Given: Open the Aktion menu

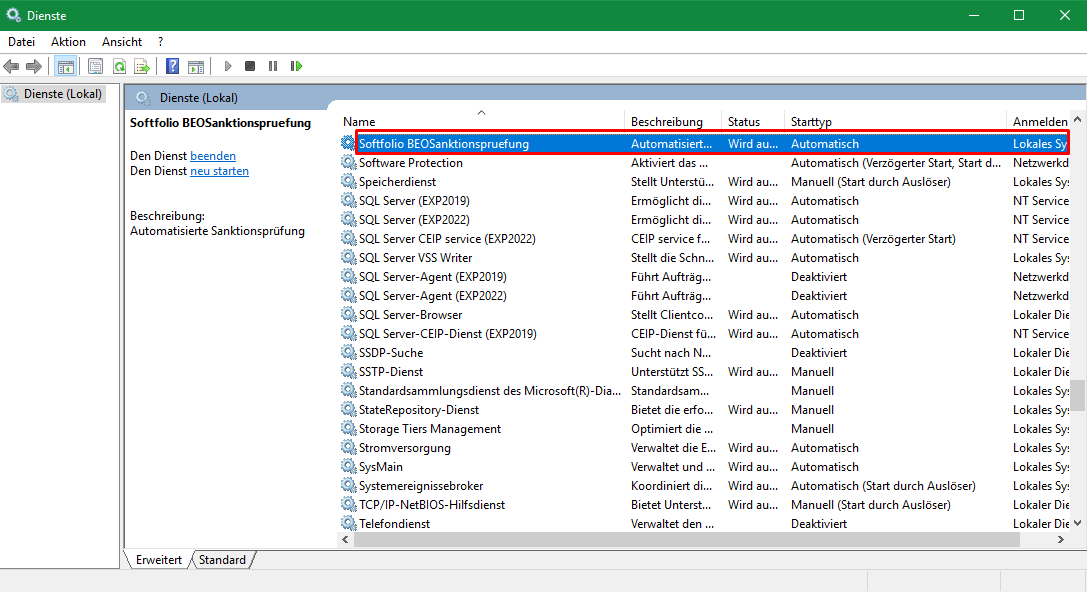Looking at the screenshot, I should click(68, 42).
